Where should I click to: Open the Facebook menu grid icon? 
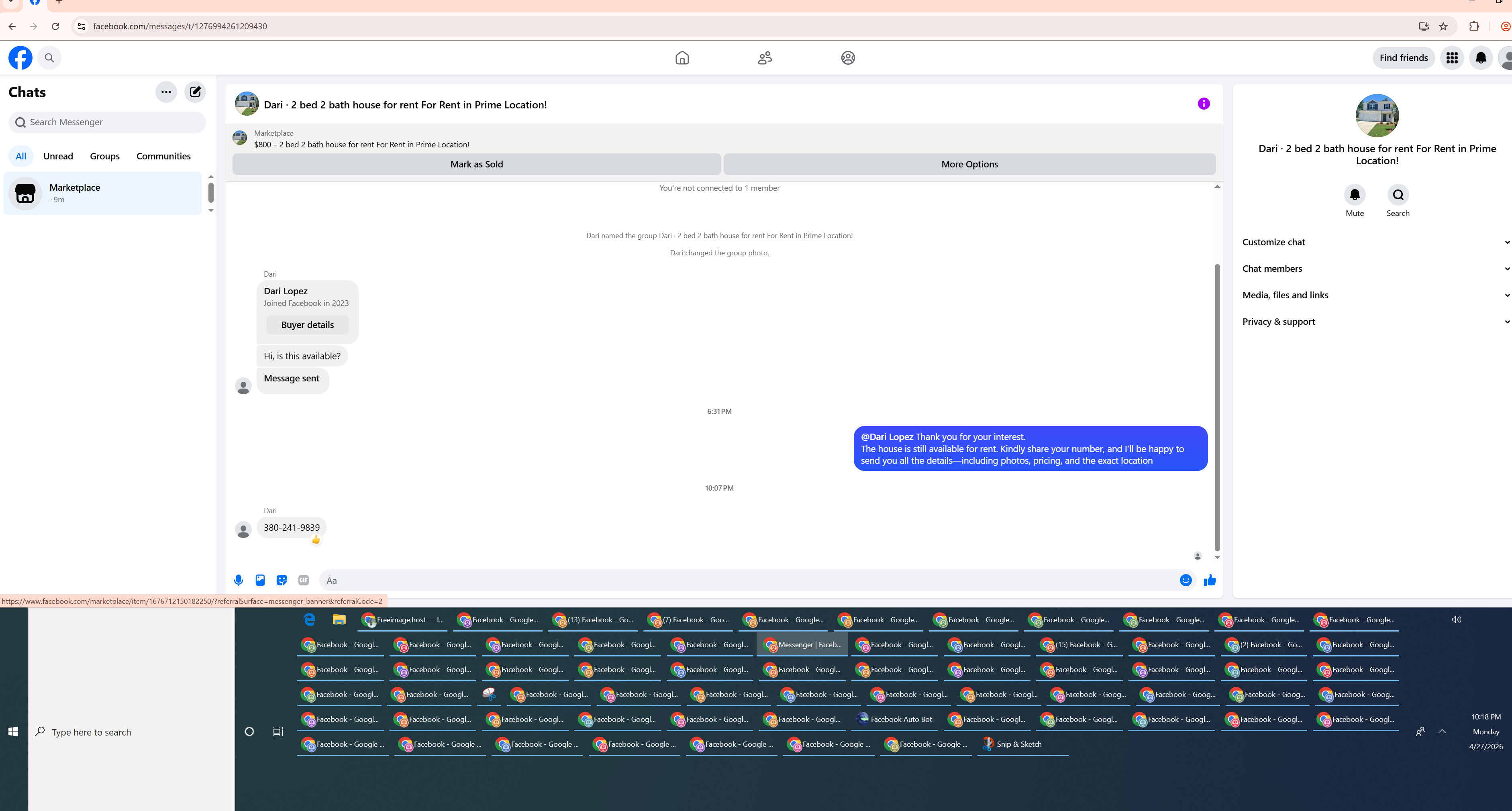tap(1452, 57)
